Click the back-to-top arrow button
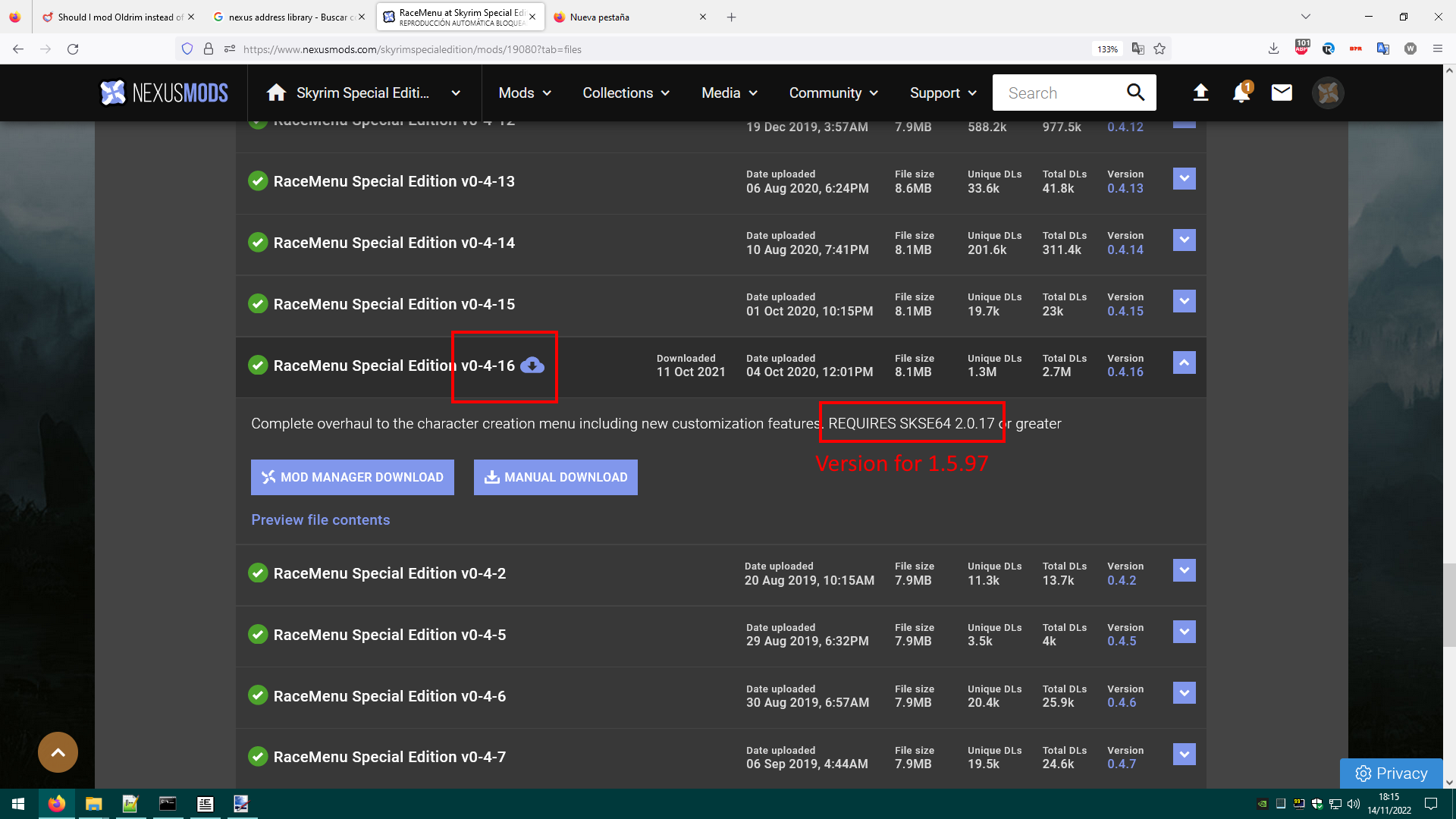Screen dimensions: 1456x819 tap(58, 752)
